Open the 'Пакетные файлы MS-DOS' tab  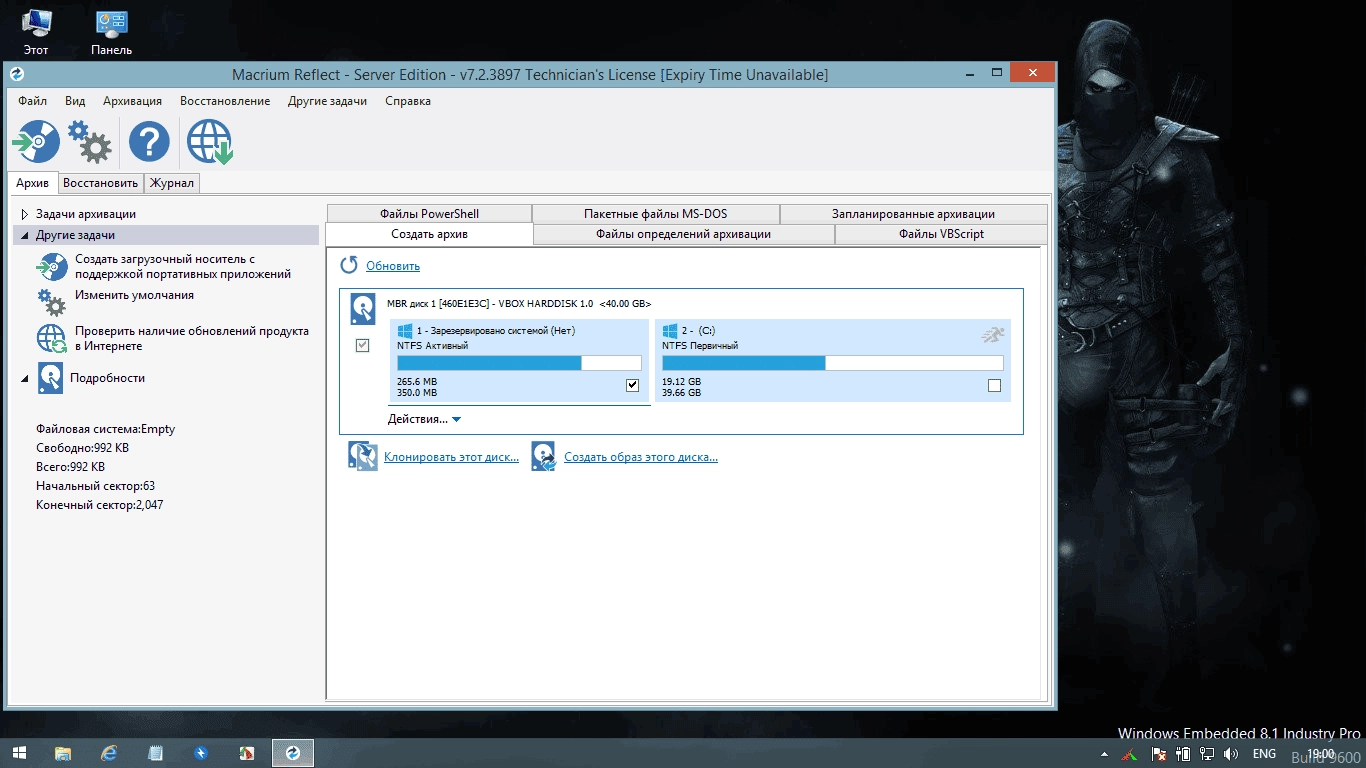(656, 214)
